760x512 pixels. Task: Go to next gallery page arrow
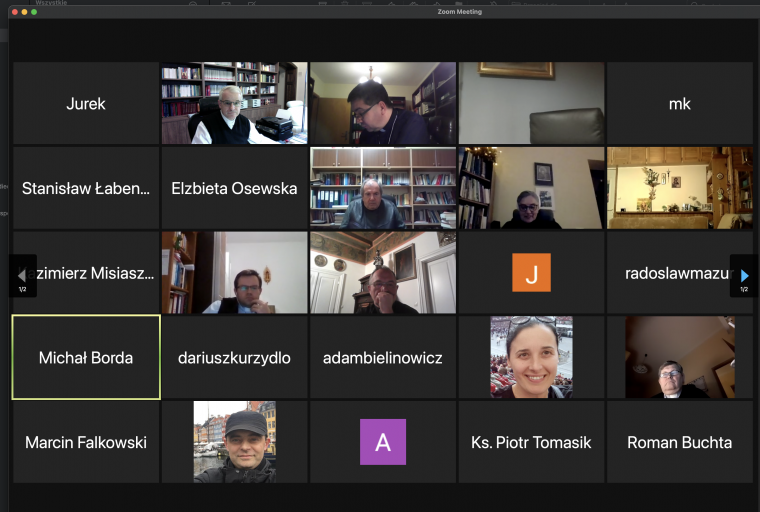click(x=744, y=276)
